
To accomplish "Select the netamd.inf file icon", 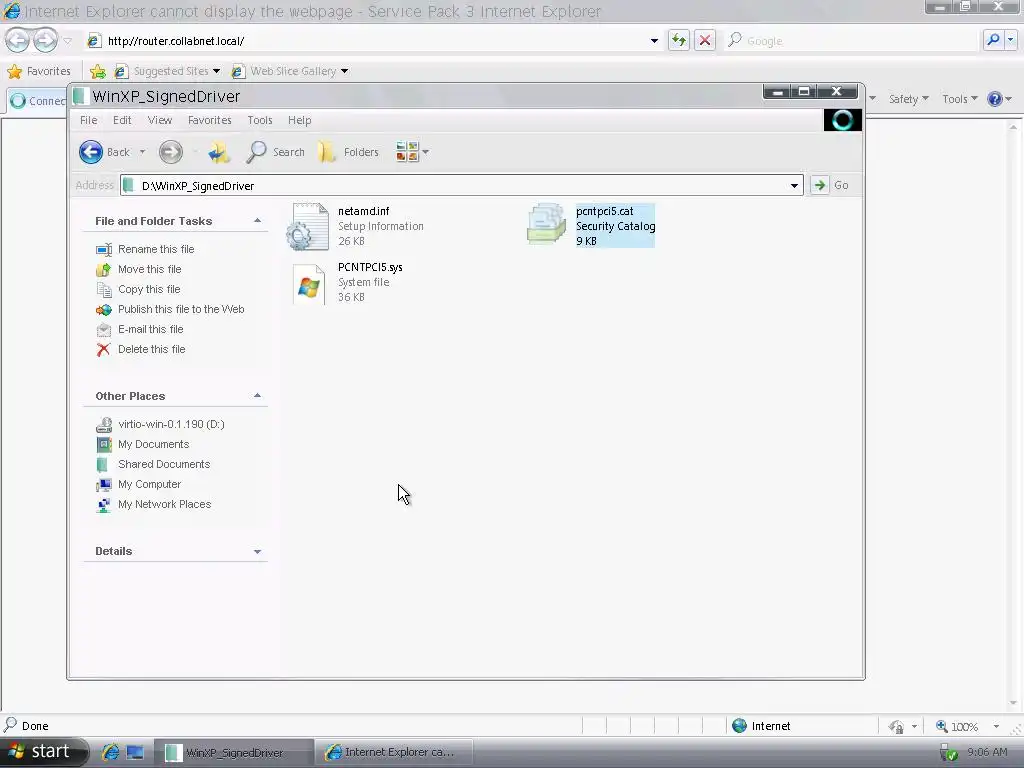I will tap(308, 226).
